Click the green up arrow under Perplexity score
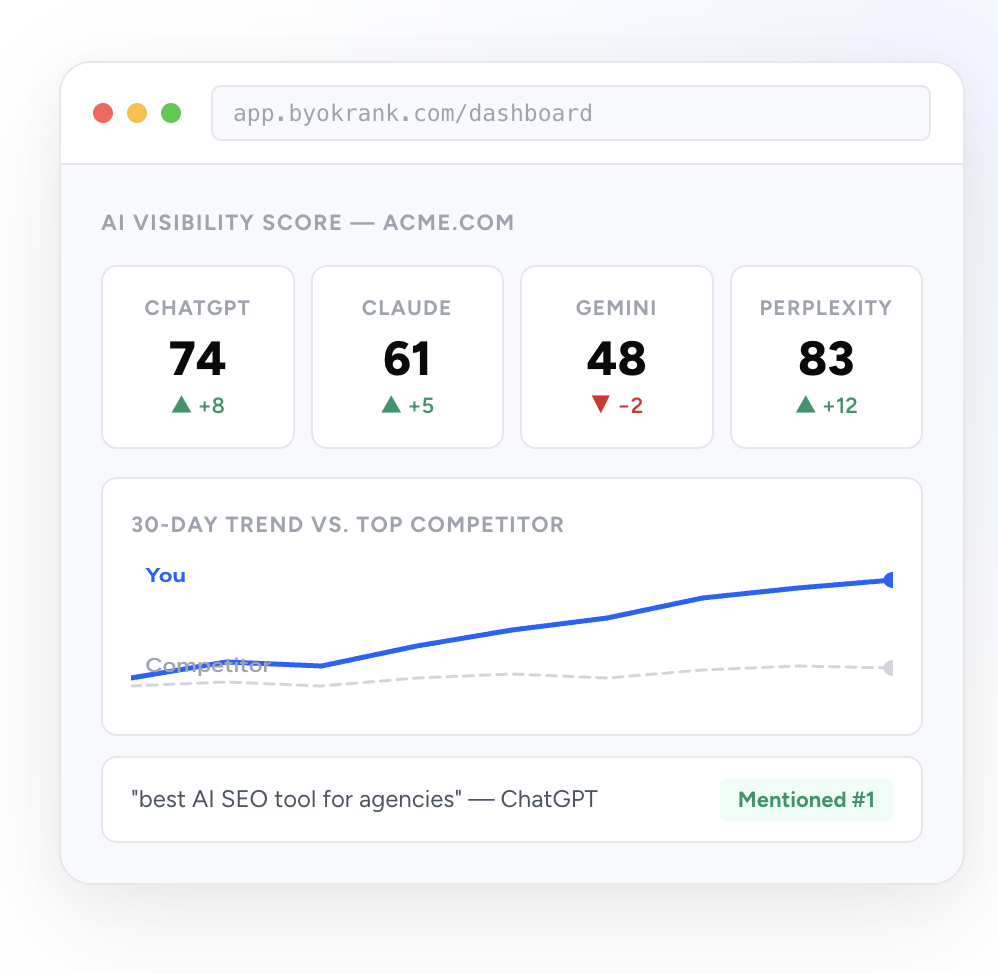 [805, 405]
